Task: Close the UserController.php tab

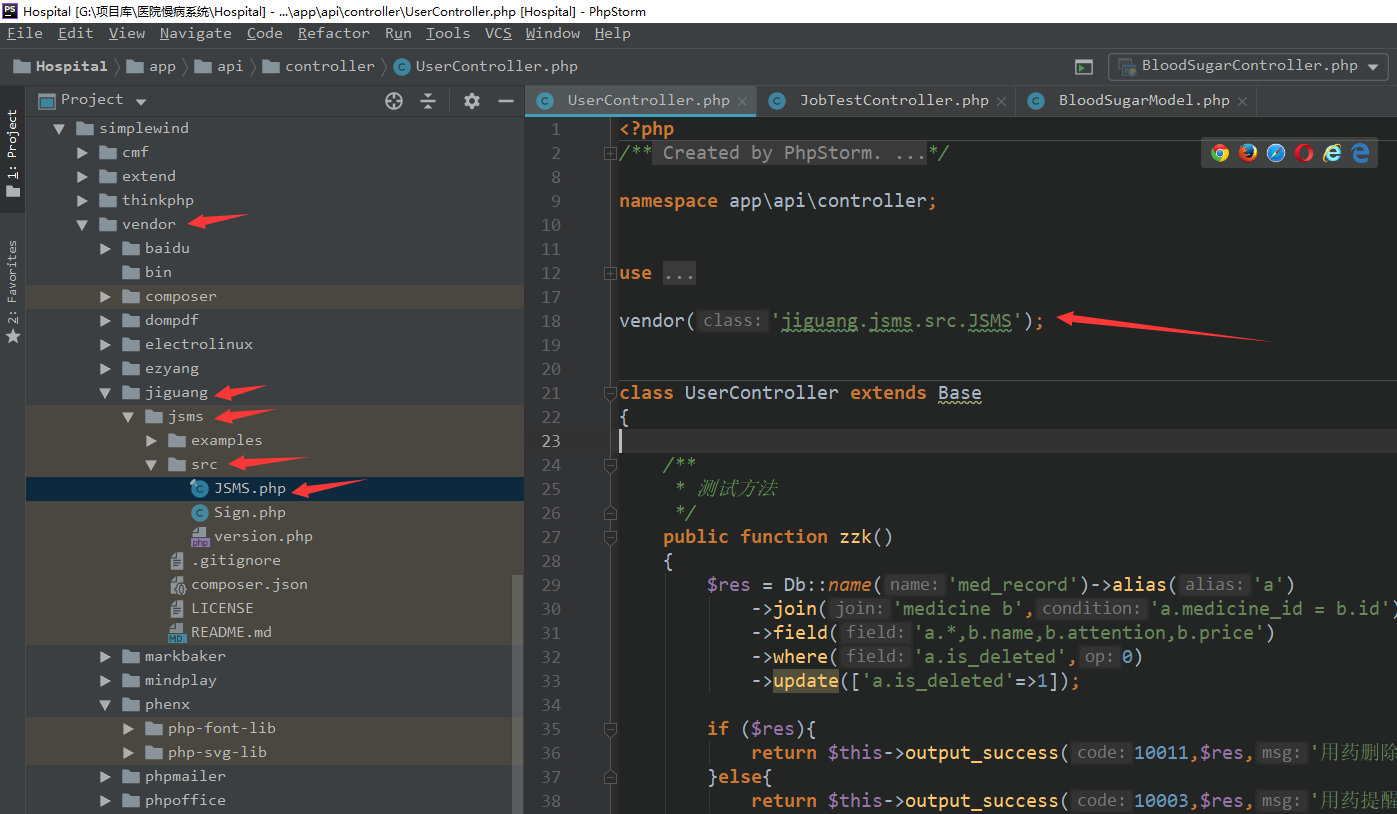Action: (x=742, y=101)
